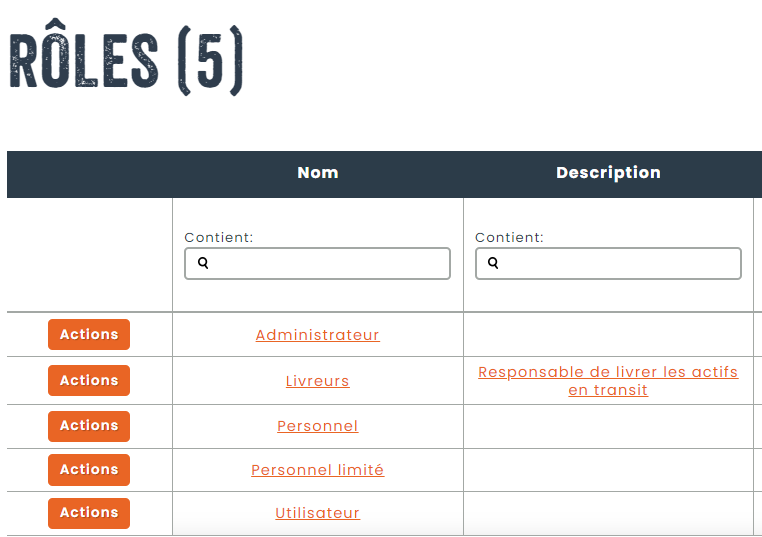Click the Contient label above Nom filter
This screenshot has width=762, height=537.
click(x=219, y=238)
